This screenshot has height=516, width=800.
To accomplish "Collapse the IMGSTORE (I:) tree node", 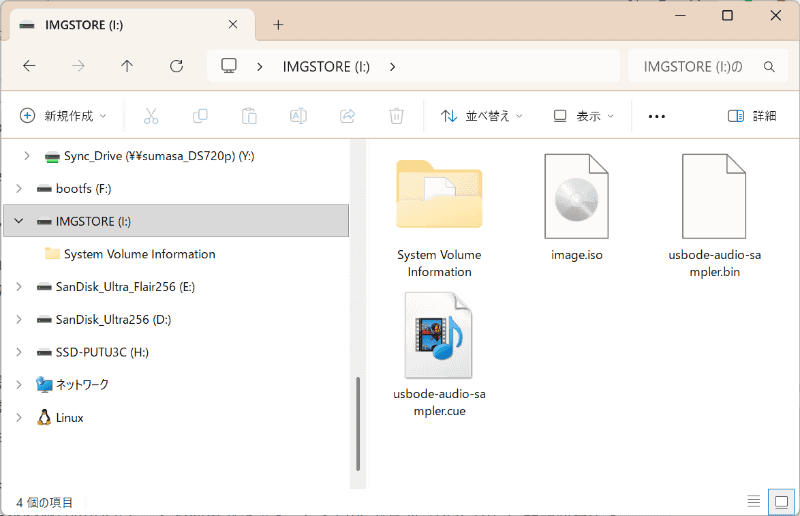I will pyautogui.click(x=19, y=221).
